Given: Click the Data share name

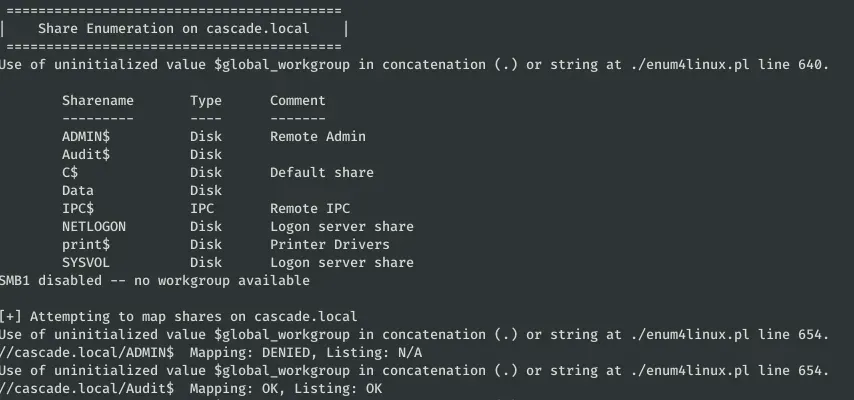Looking at the screenshot, I should pos(78,191).
